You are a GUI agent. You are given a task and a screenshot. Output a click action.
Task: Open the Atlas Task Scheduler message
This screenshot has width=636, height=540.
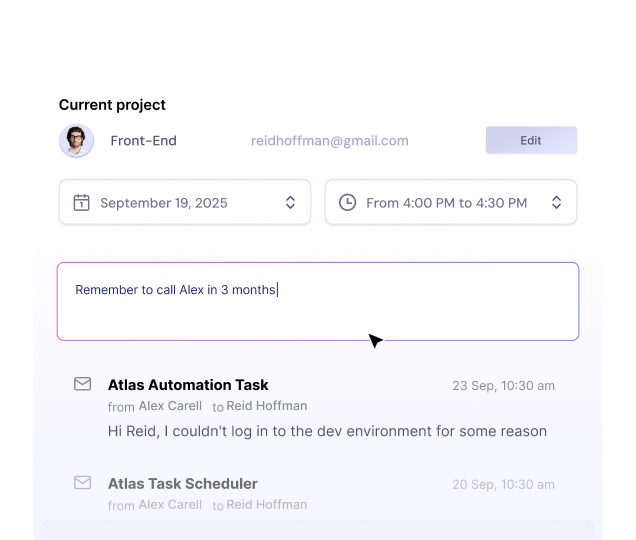click(x=183, y=484)
